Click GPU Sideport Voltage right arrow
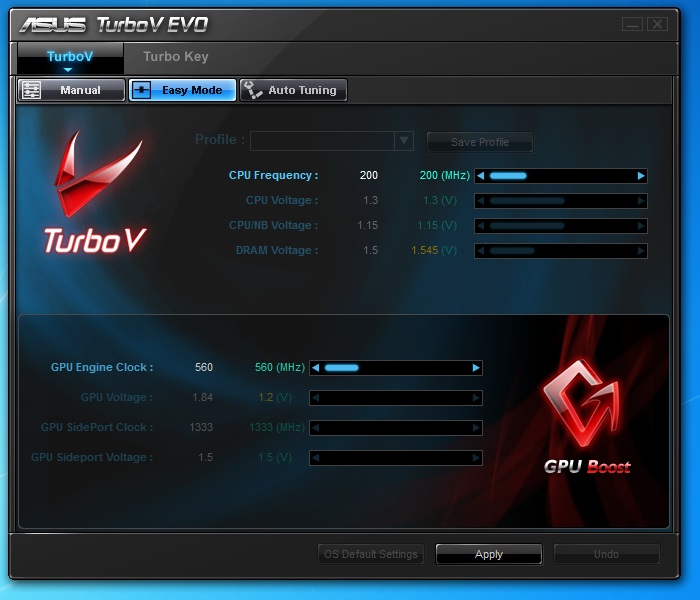This screenshot has width=700, height=600. (476, 458)
